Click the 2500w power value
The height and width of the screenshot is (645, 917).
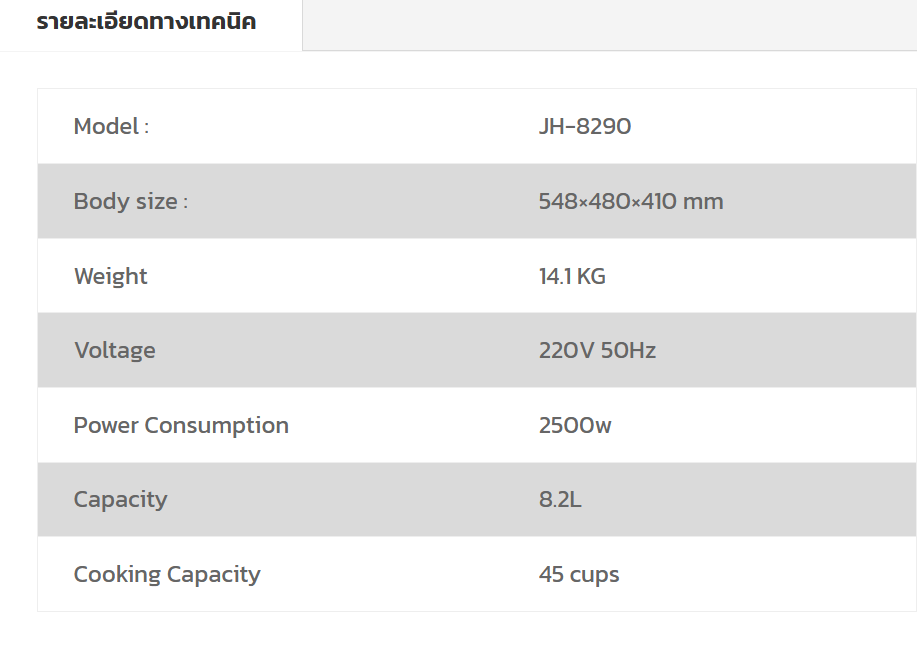(575, 425)
